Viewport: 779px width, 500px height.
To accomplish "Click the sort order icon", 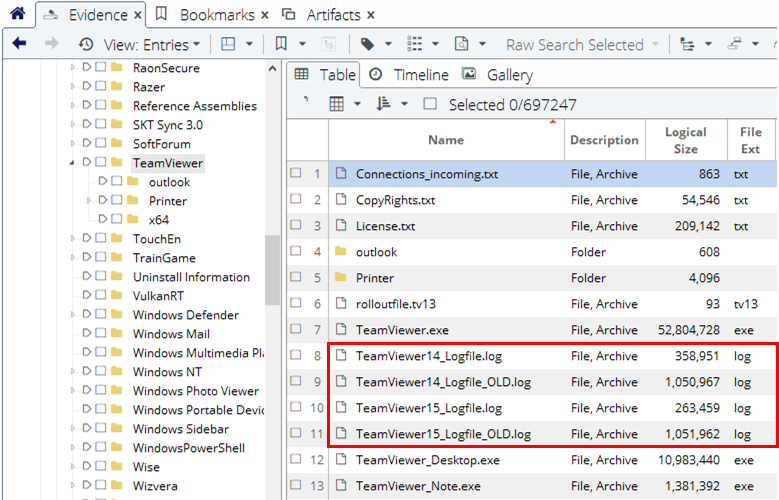I will click(383, 104).
